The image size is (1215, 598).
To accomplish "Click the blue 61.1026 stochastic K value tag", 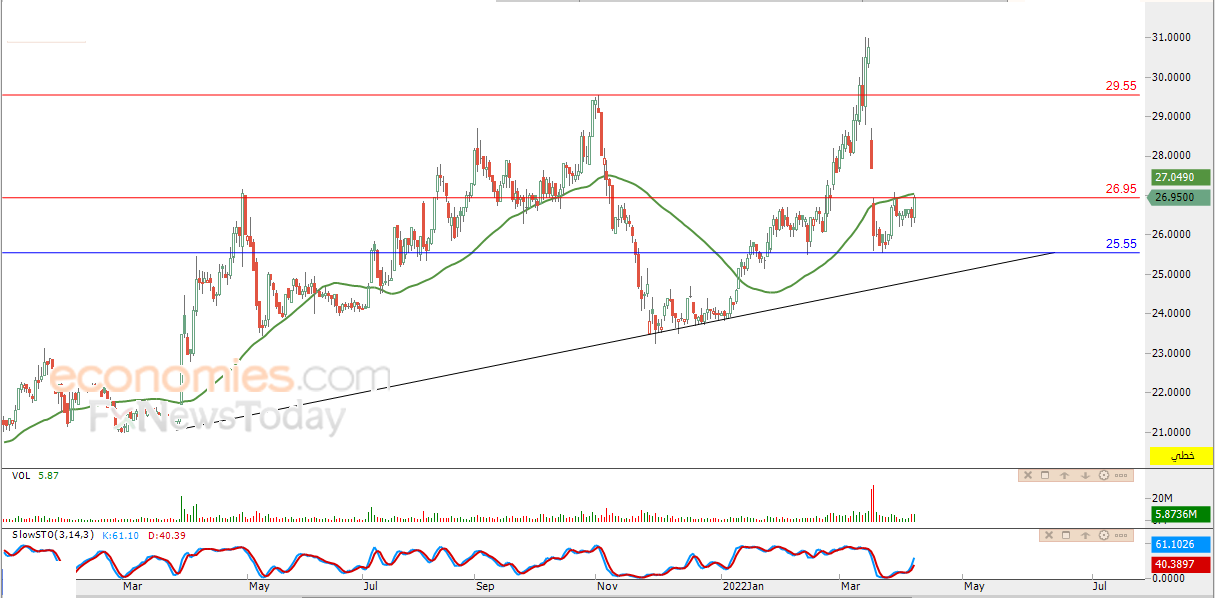I will [x=1178, y=544].
